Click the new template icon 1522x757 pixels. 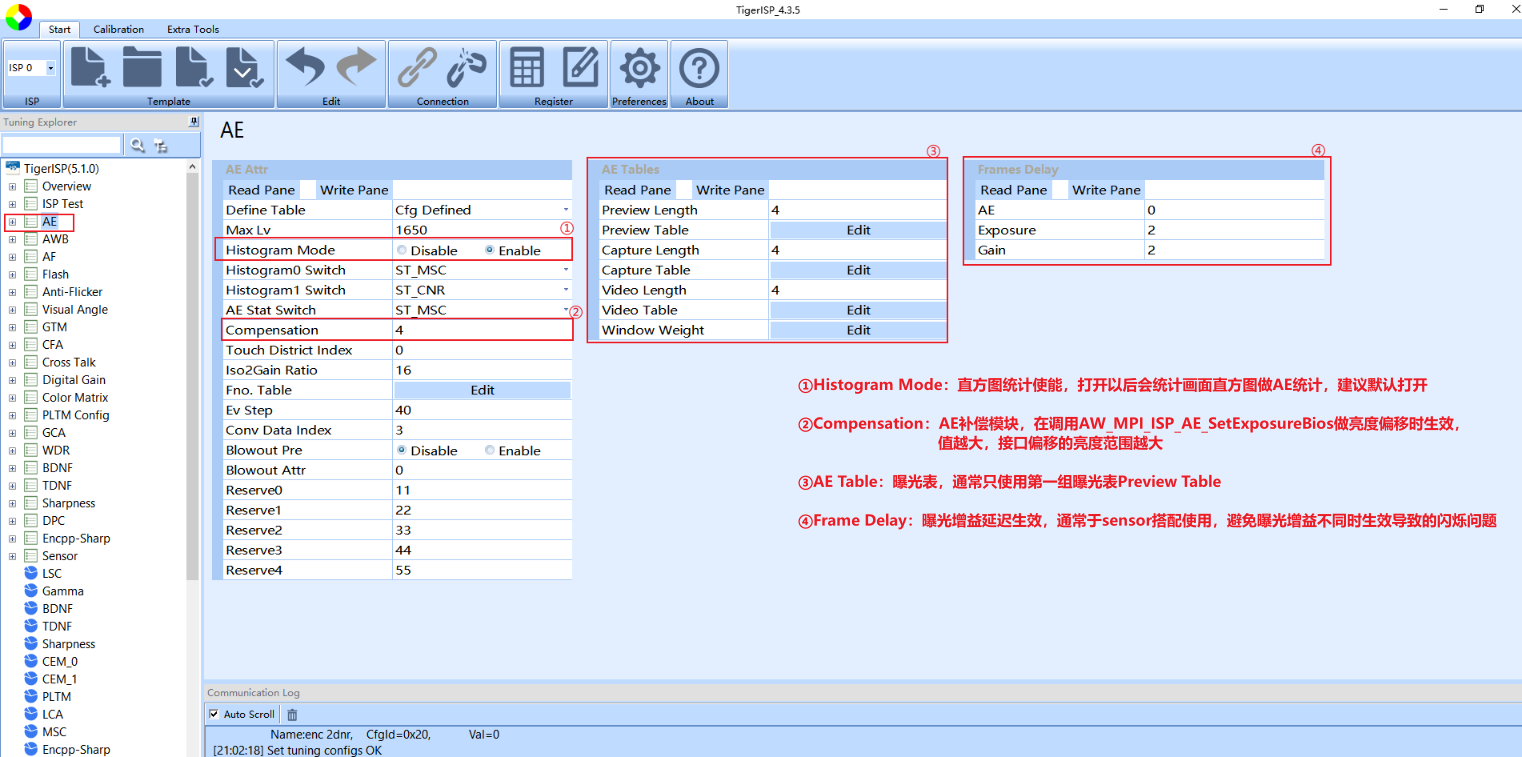tap(87, 68)
